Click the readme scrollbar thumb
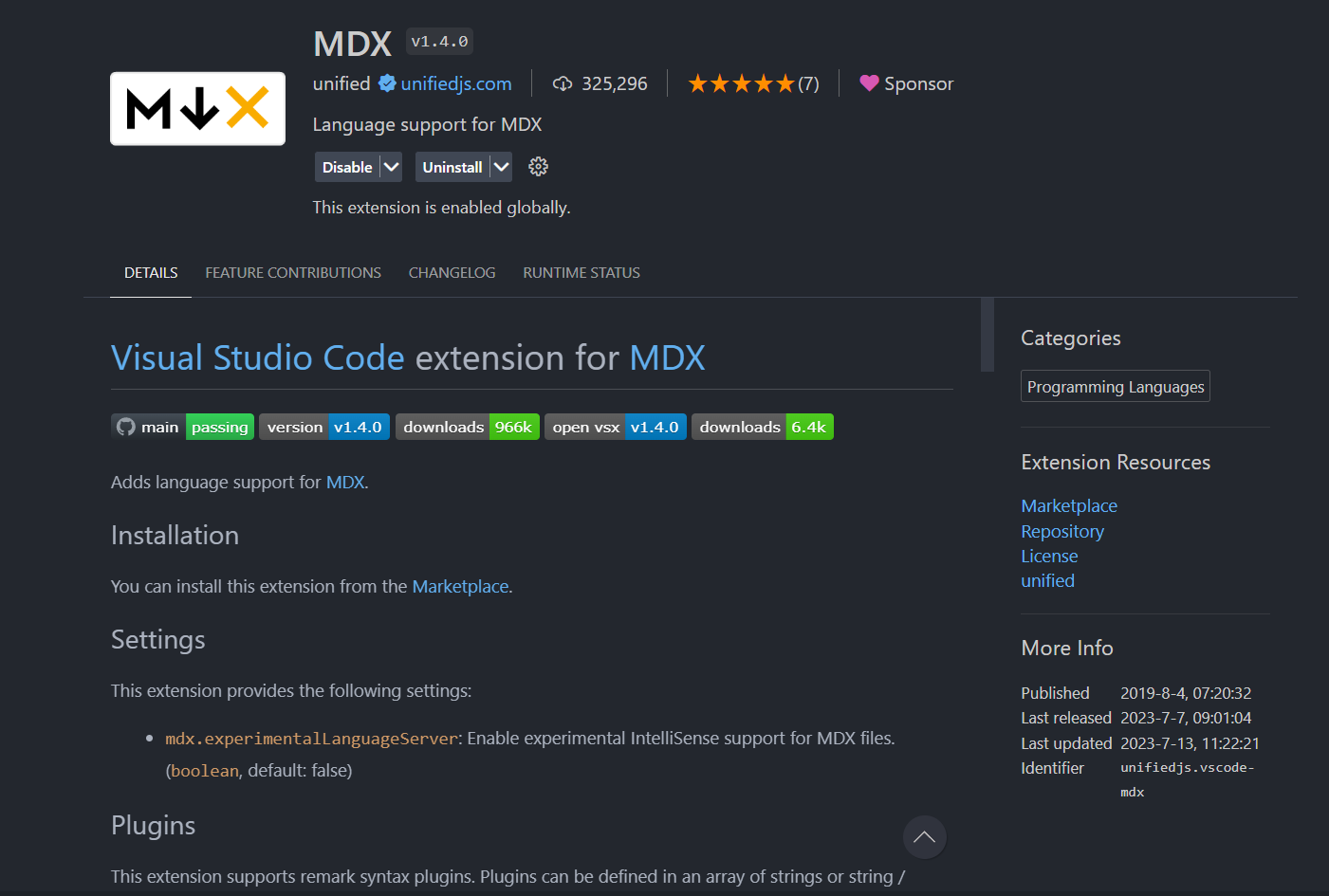Viewport: 1329px width, 896px height. tap(988, 335)
